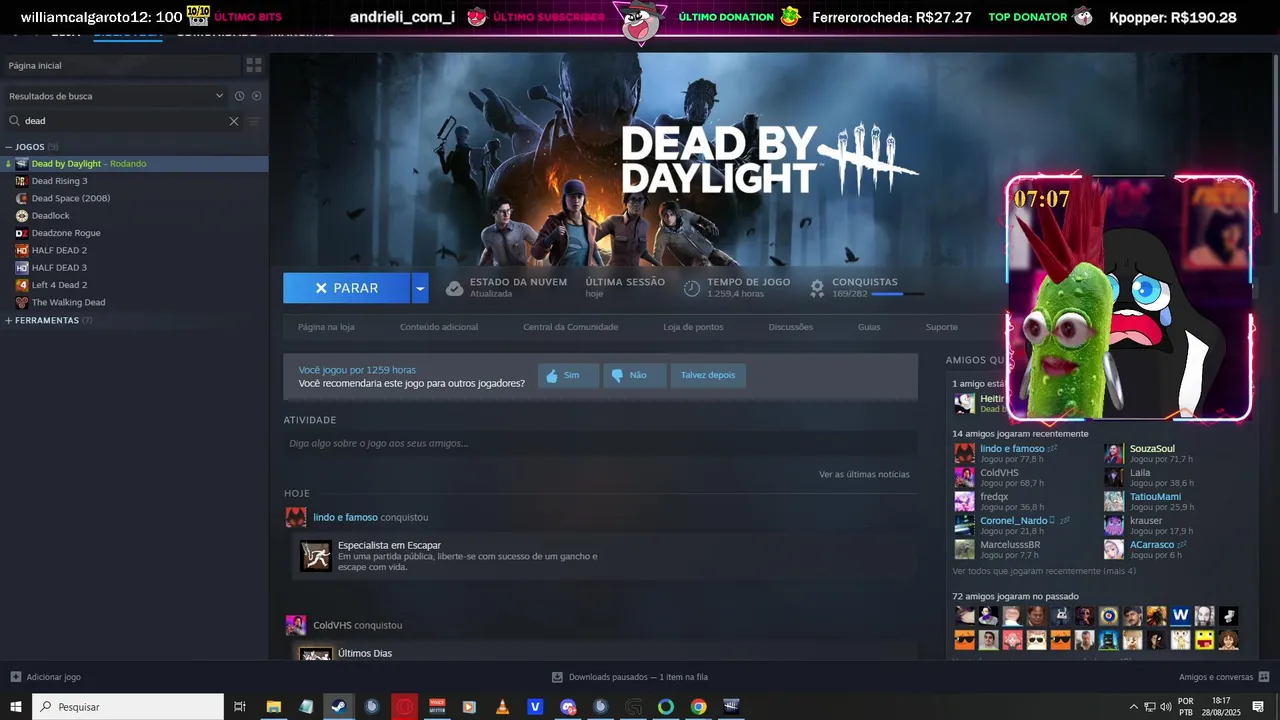1280x720 pixels.
Task: Open the Central da Comunidade tab
Action: (x=570, y=327)
